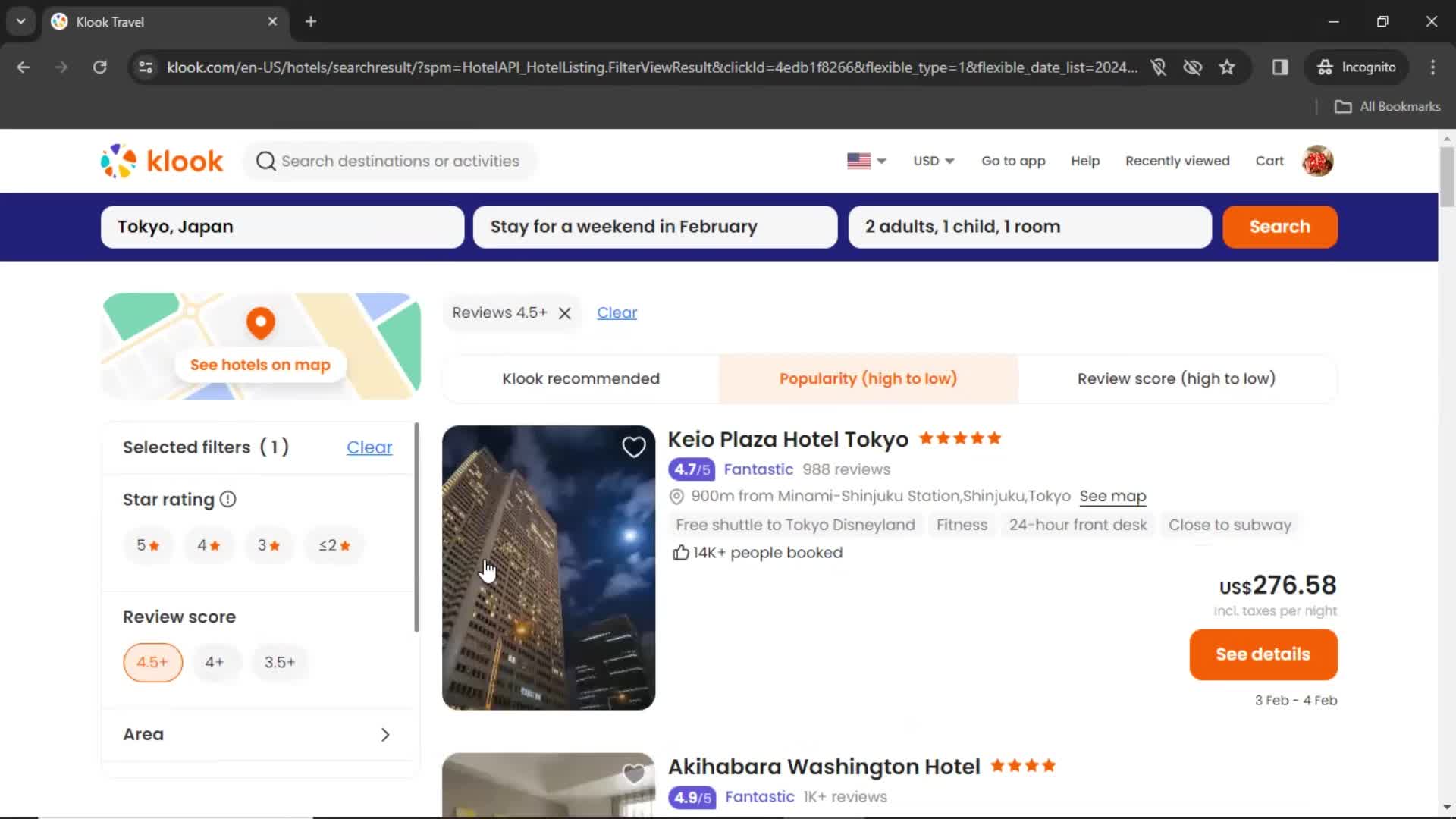Select ≤2 star rating filter
Image resolution: width=1456 pixels, height=819 pixels.
coord(334,545)
